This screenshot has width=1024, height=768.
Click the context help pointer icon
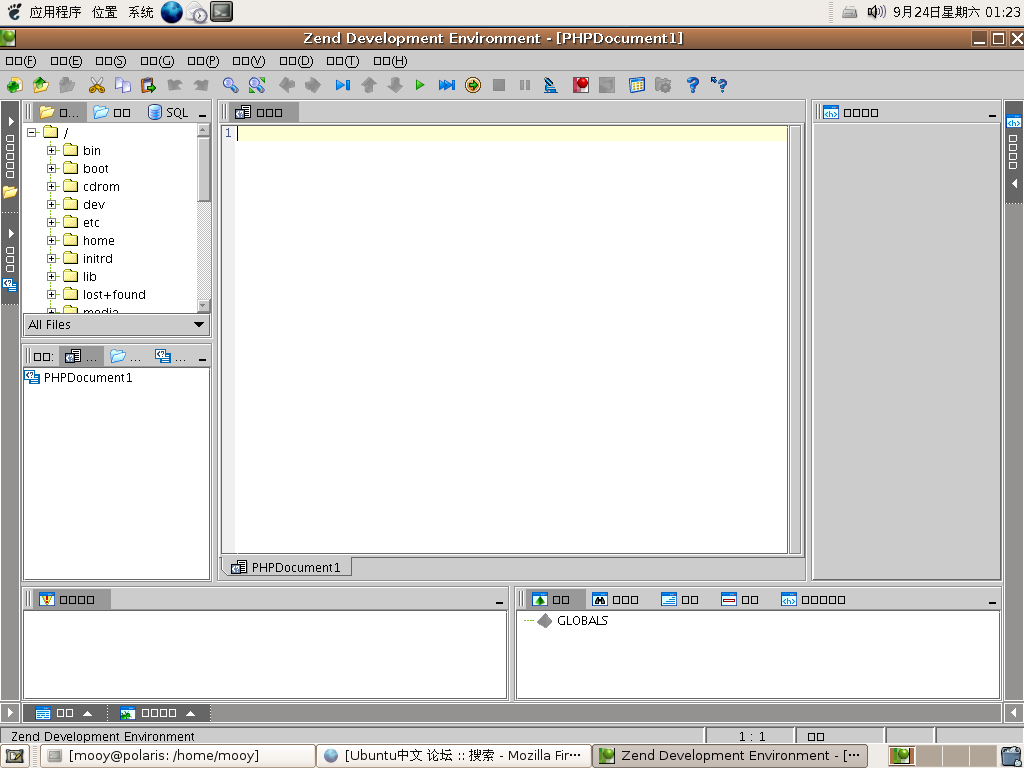[x=719, y=85]
